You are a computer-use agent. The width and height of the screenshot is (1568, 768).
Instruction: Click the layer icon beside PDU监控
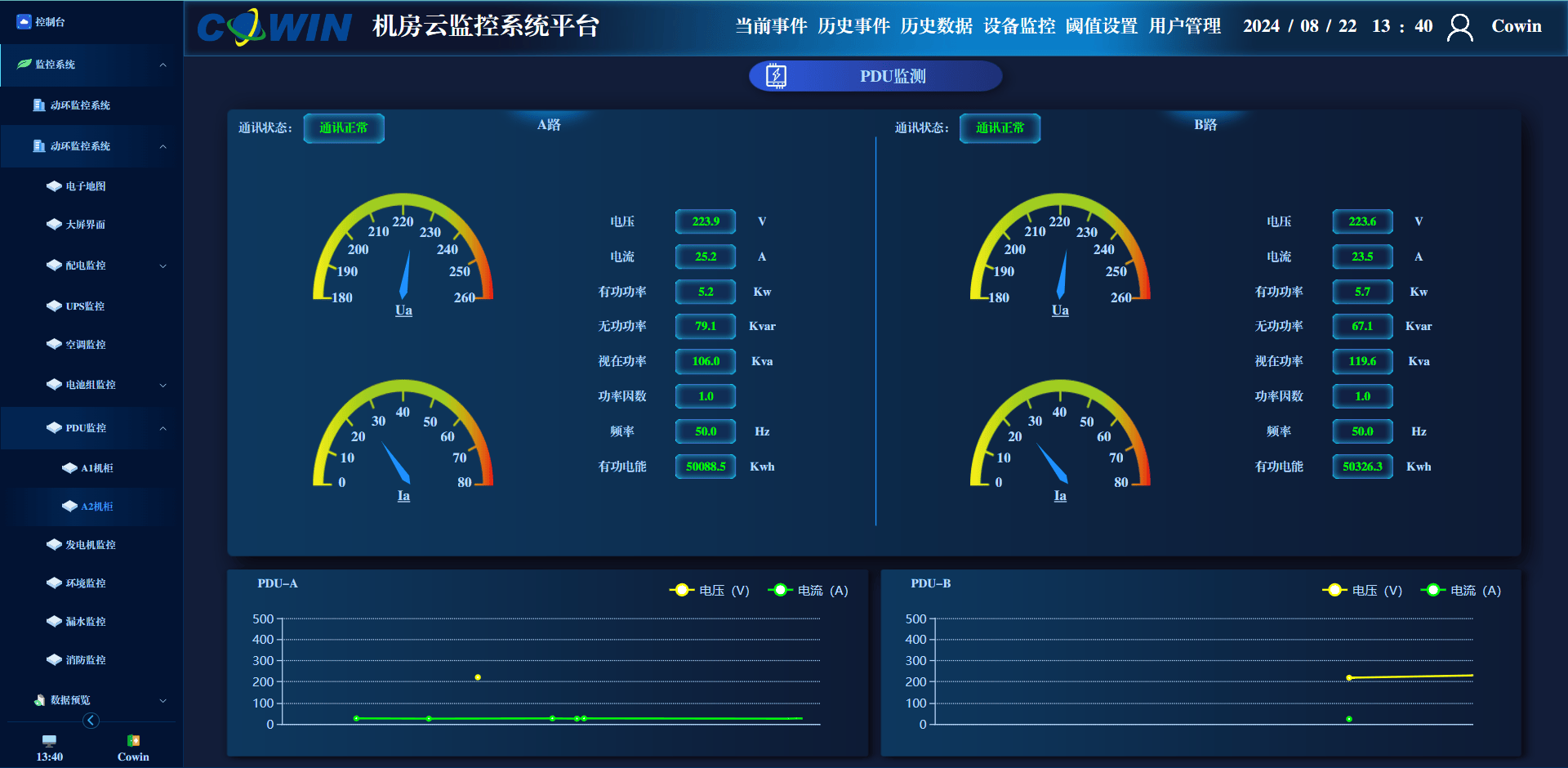[x=55, y=427]
